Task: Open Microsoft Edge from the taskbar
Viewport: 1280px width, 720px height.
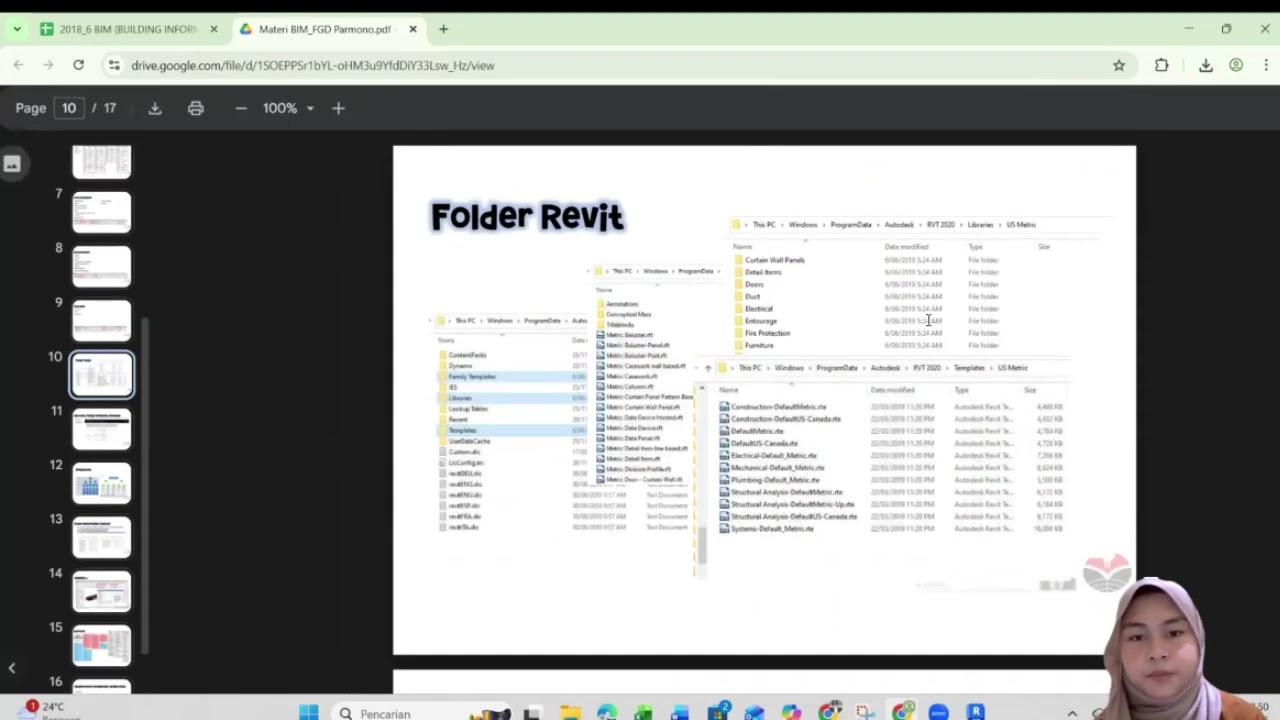Action: point(607,713)
